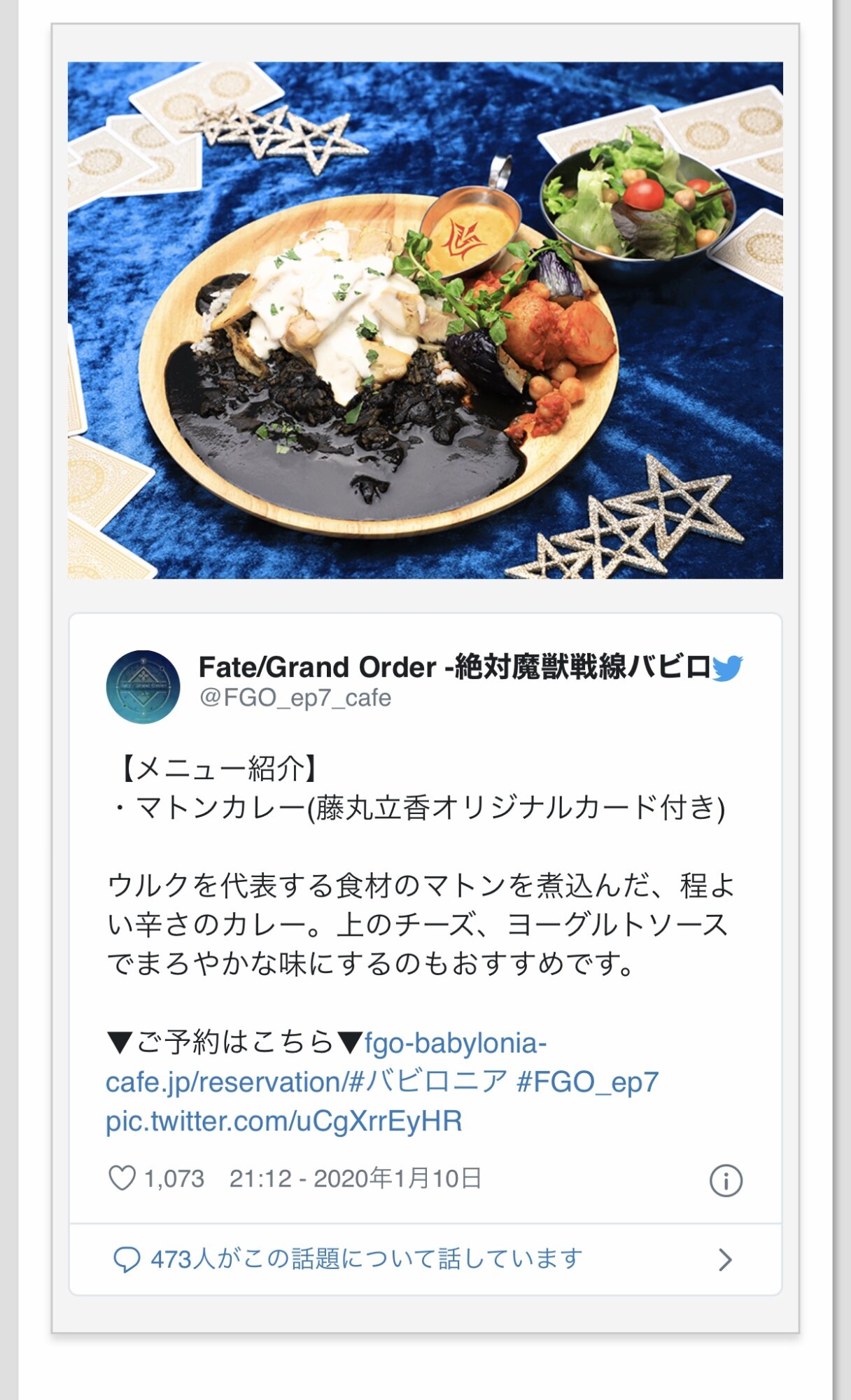Click the cafe.jp/reservation/ part of the link
This screenshot has height=1400, width=851.
tap(226, 1082)
